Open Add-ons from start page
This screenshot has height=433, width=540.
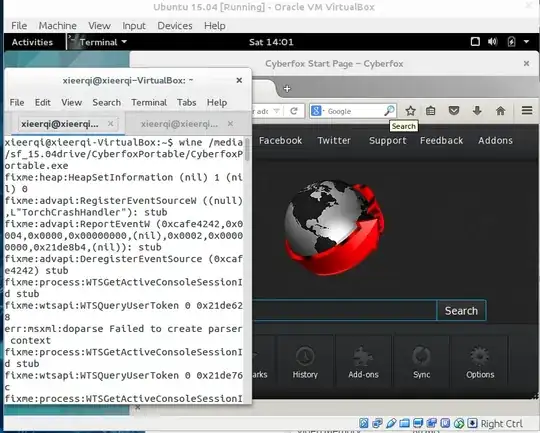363,362
